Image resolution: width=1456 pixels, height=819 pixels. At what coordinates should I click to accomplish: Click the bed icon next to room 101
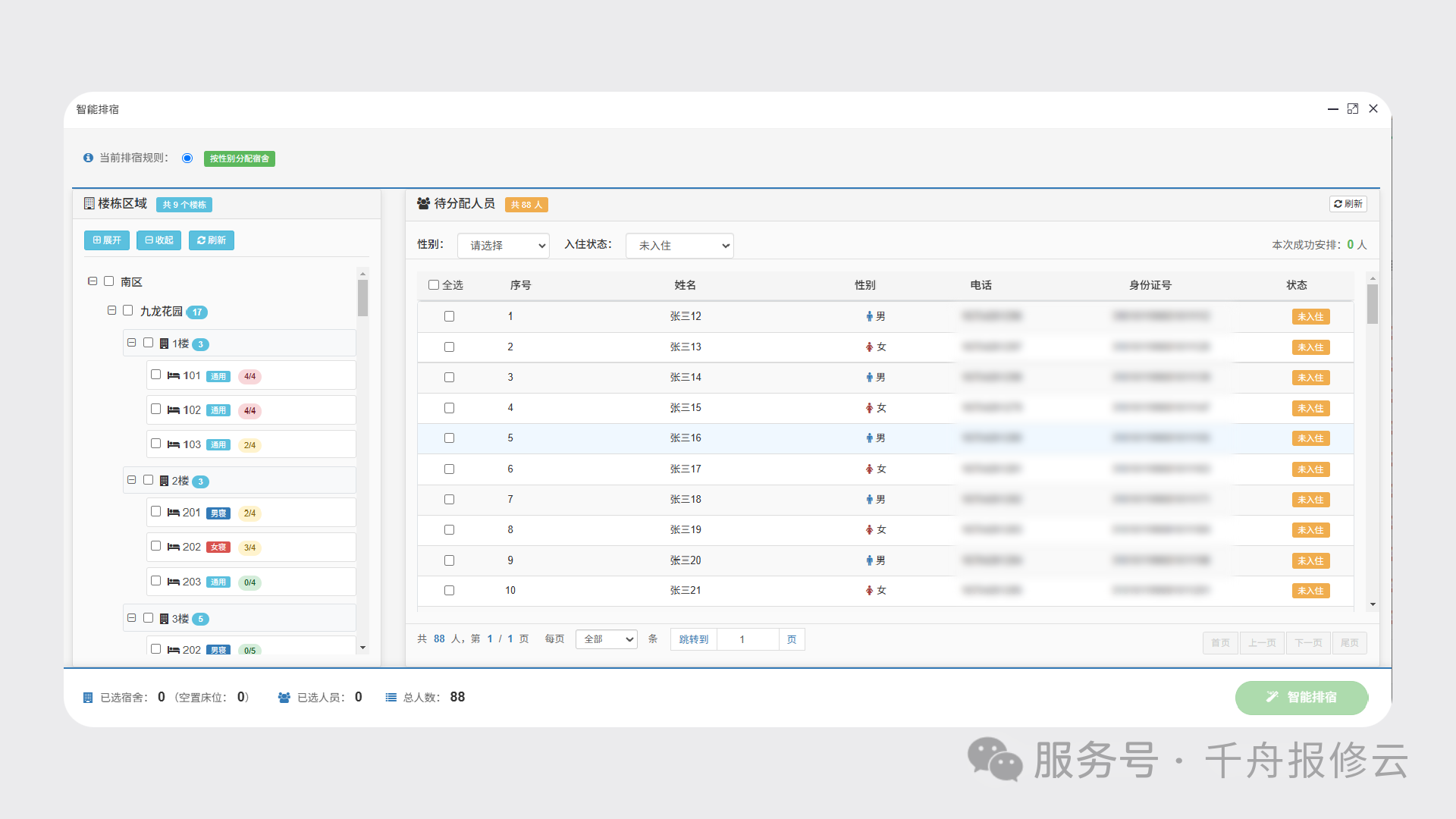pos(174,375)
